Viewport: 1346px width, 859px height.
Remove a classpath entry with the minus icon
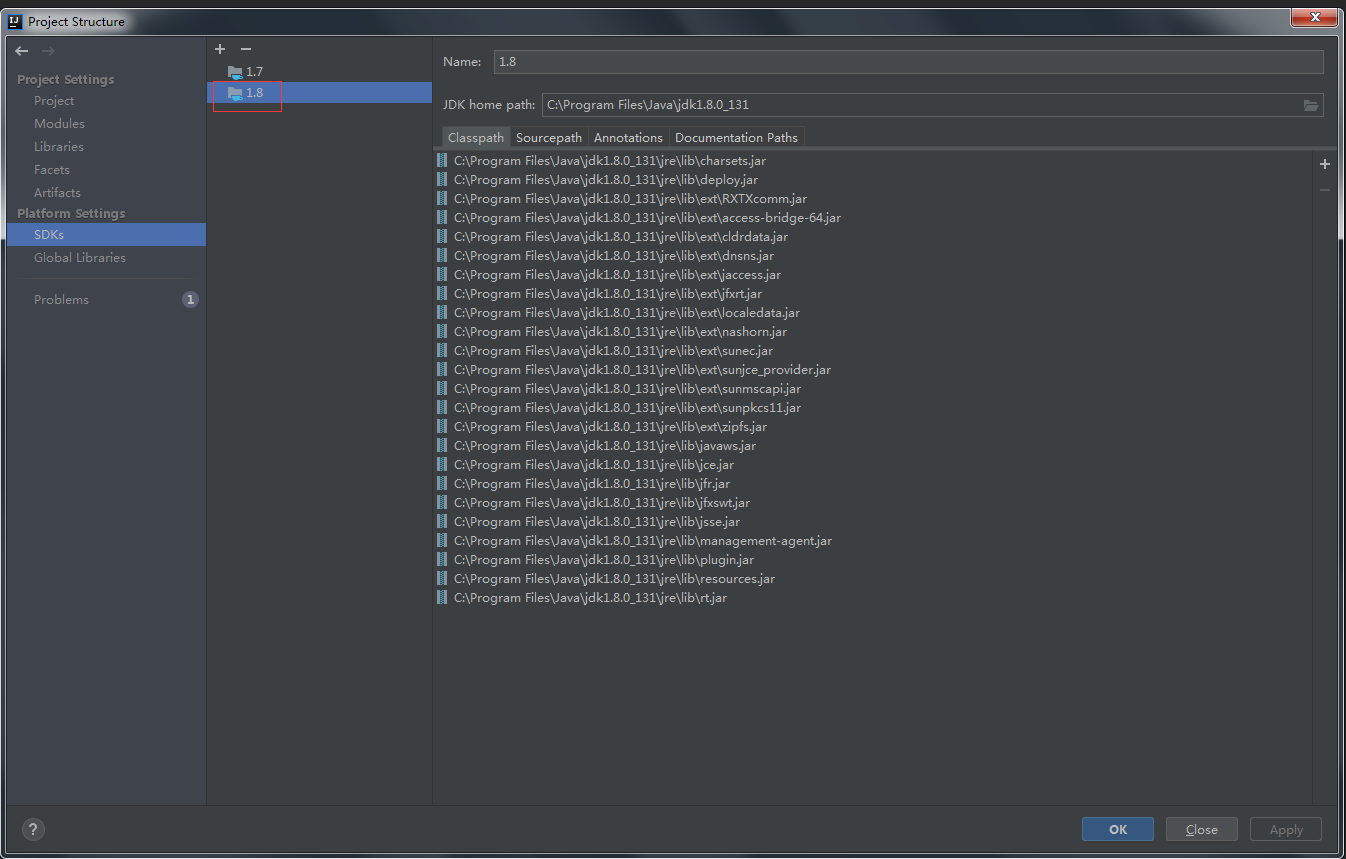click(x=1324, y=188)
